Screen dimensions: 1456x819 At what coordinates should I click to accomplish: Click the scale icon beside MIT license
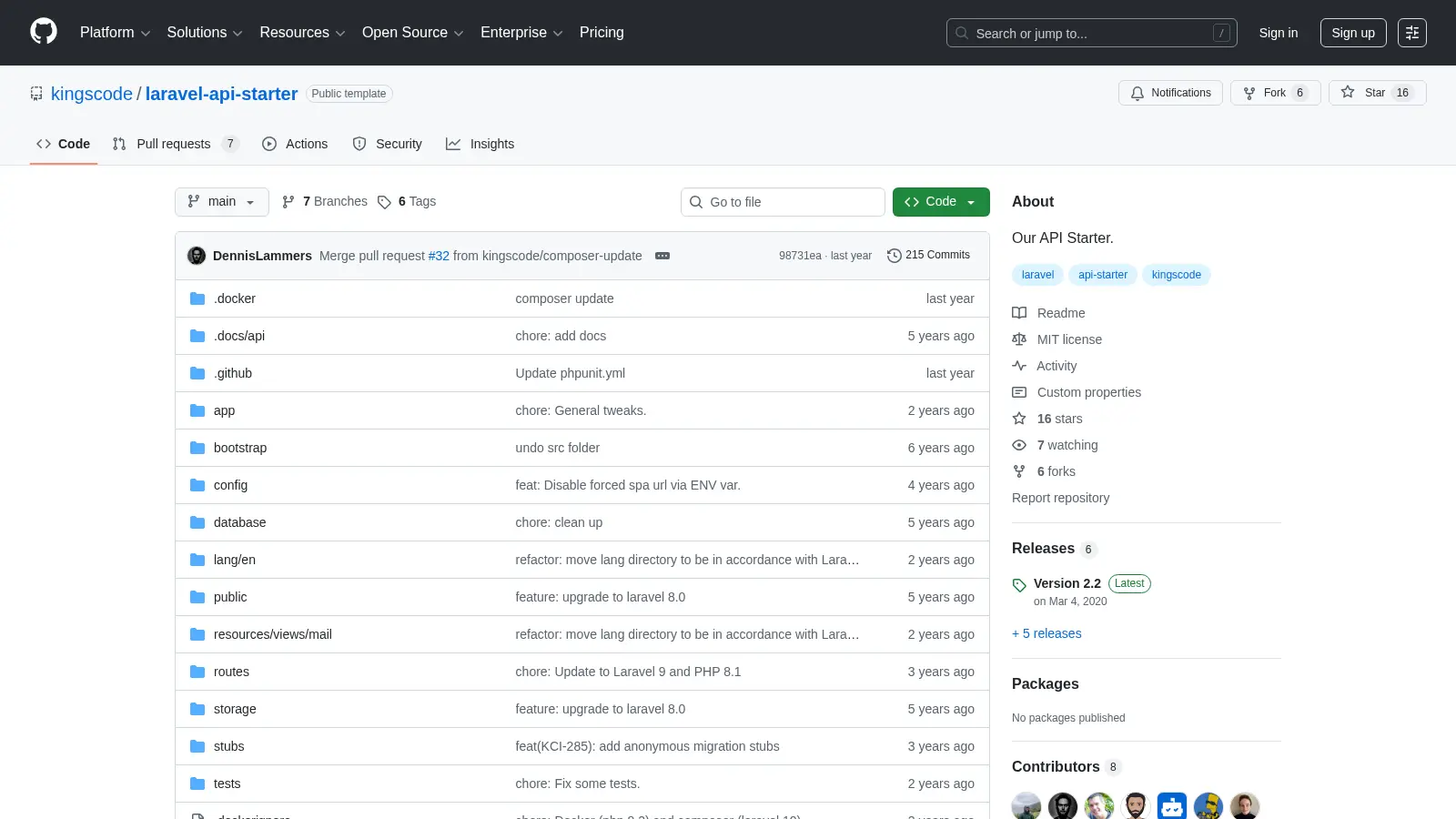[x=1019, y=339]
